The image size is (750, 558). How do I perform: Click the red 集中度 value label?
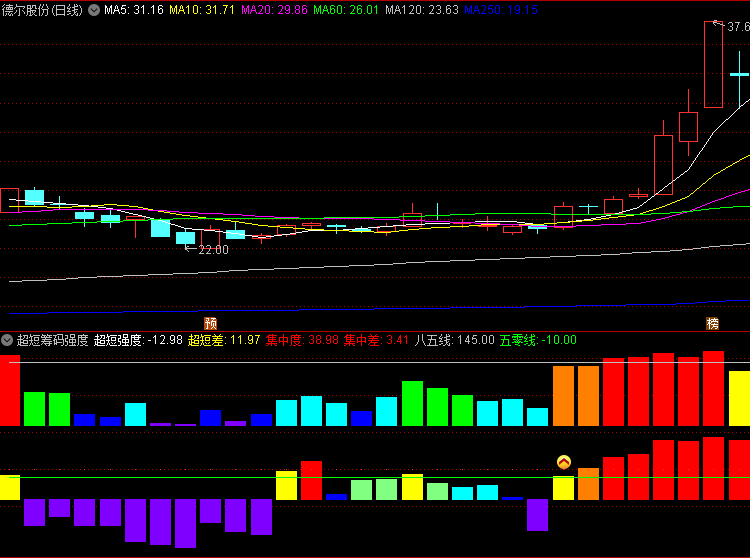302,340
